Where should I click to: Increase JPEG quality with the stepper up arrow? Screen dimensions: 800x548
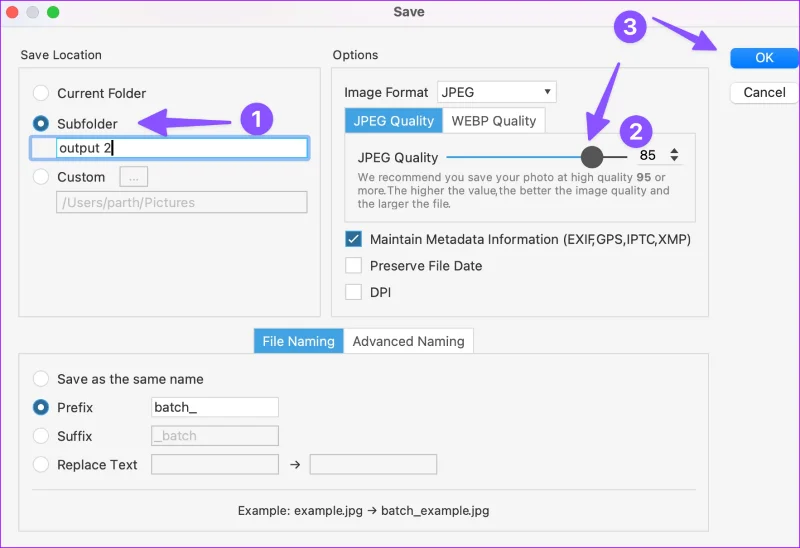click(674, 151)
